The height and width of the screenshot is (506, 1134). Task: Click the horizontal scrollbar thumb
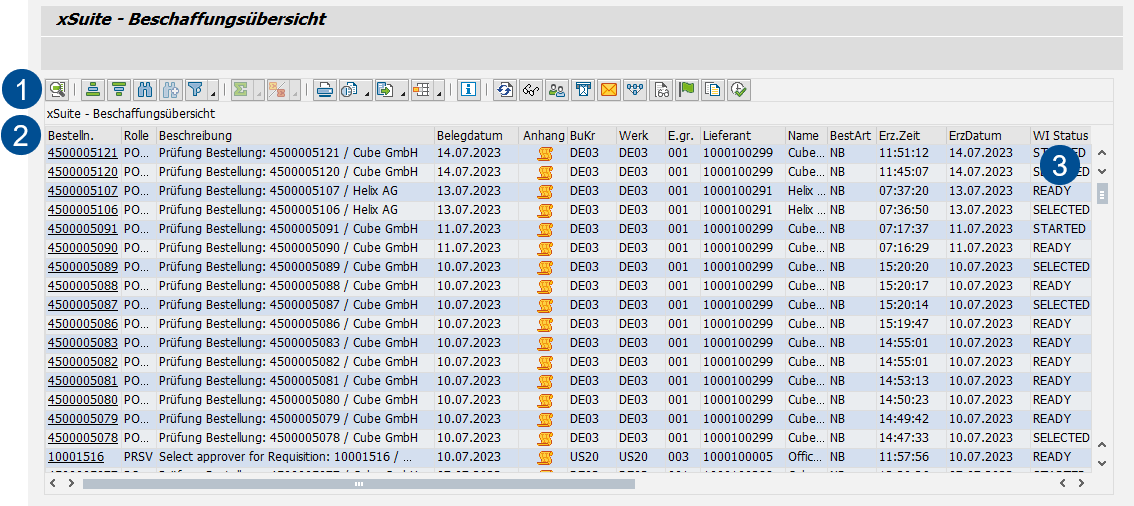point(359,484)
